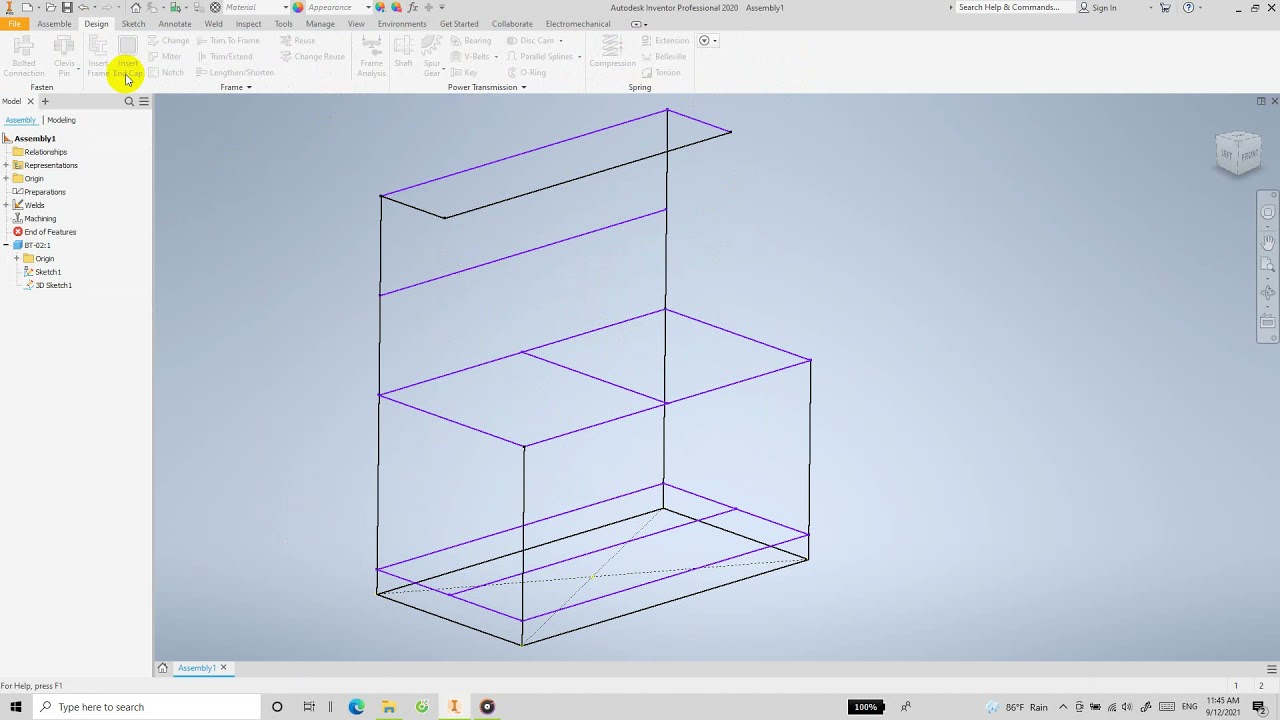Switch to the Sketch ribbon tab

133,24
